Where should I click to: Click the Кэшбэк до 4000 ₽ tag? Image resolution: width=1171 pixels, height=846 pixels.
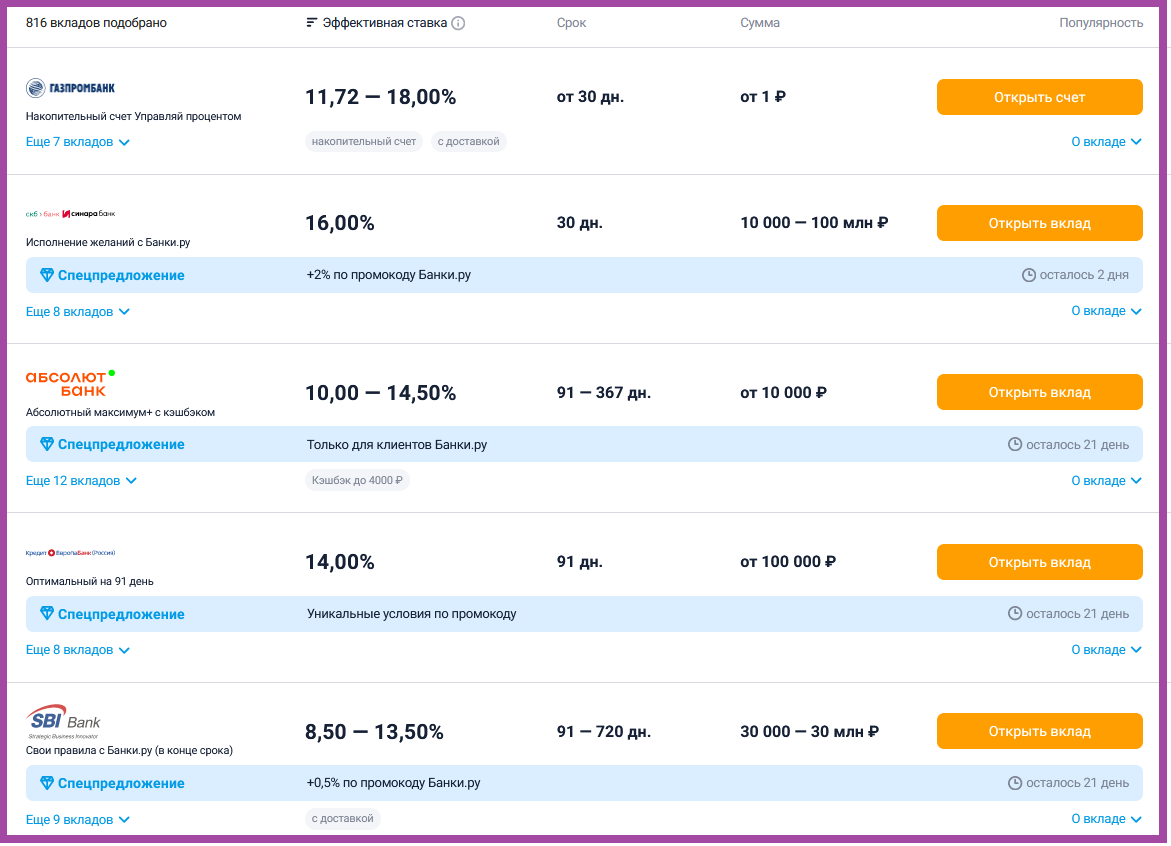coord(357,480)
